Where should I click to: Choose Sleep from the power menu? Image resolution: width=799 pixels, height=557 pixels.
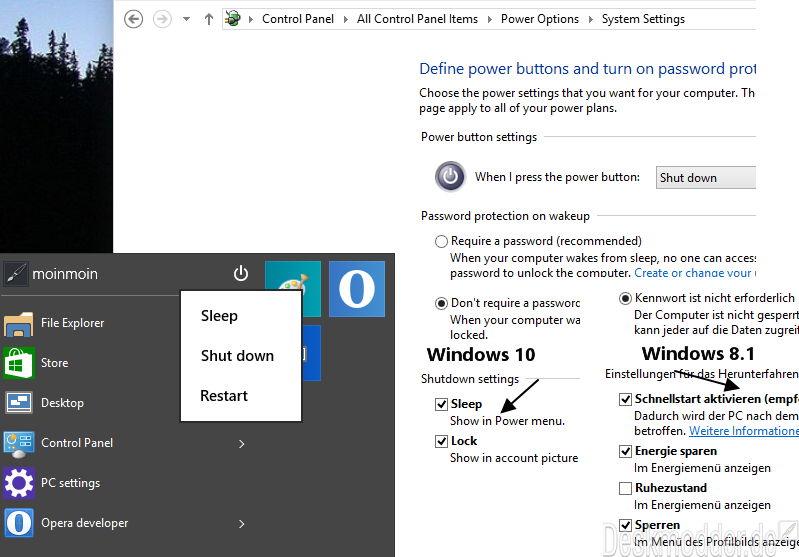coord(219,315)
